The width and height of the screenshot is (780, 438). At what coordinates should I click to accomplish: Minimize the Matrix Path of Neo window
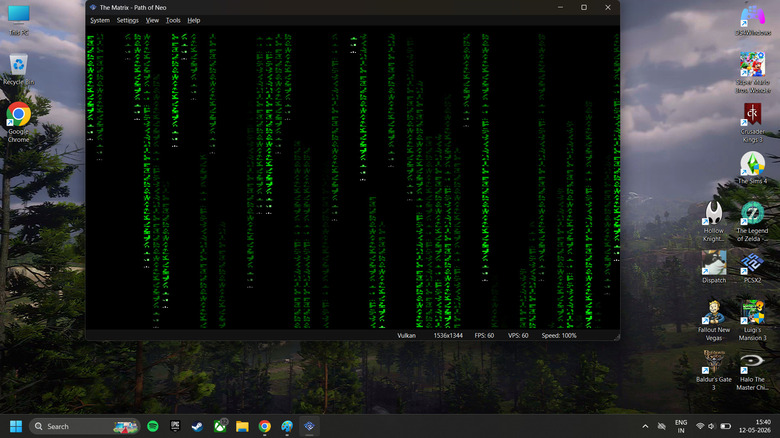560,7
